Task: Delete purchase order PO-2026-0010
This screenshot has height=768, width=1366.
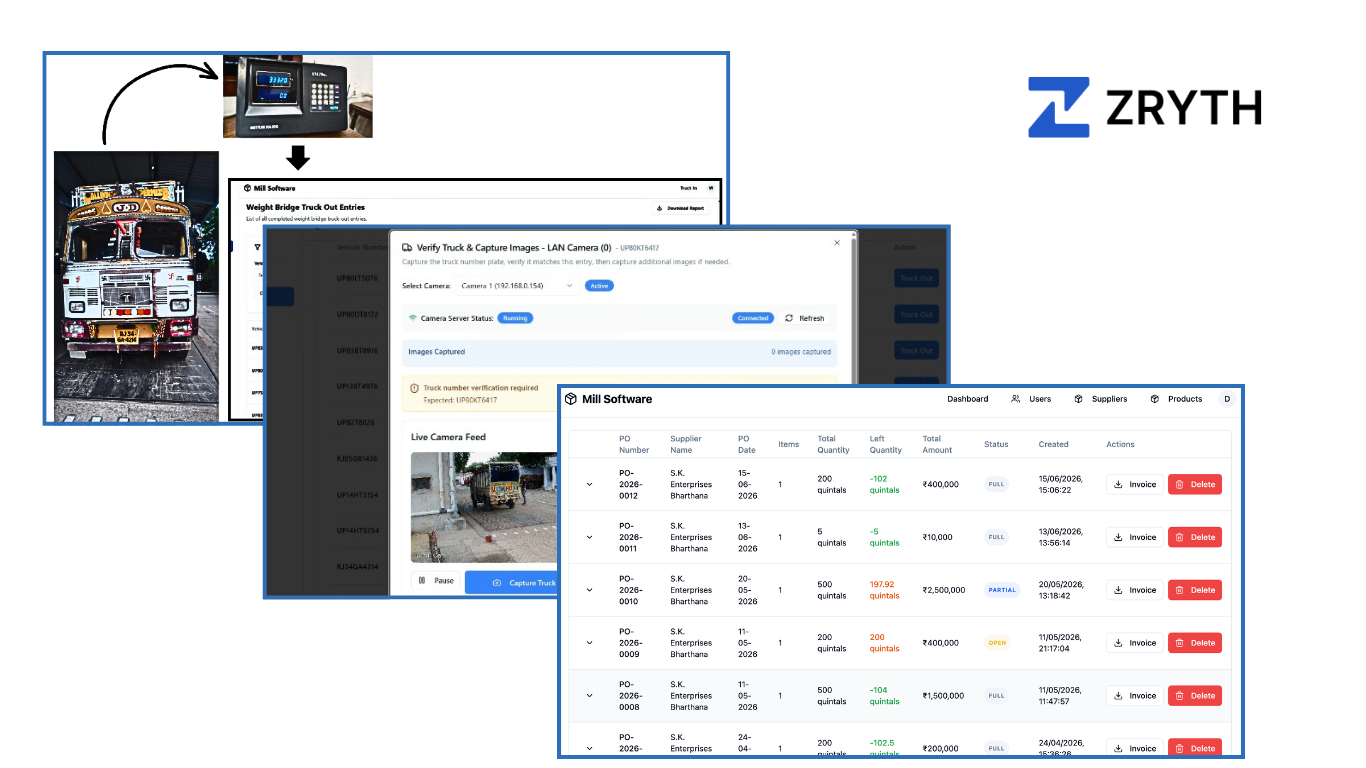Action: 1195,590
